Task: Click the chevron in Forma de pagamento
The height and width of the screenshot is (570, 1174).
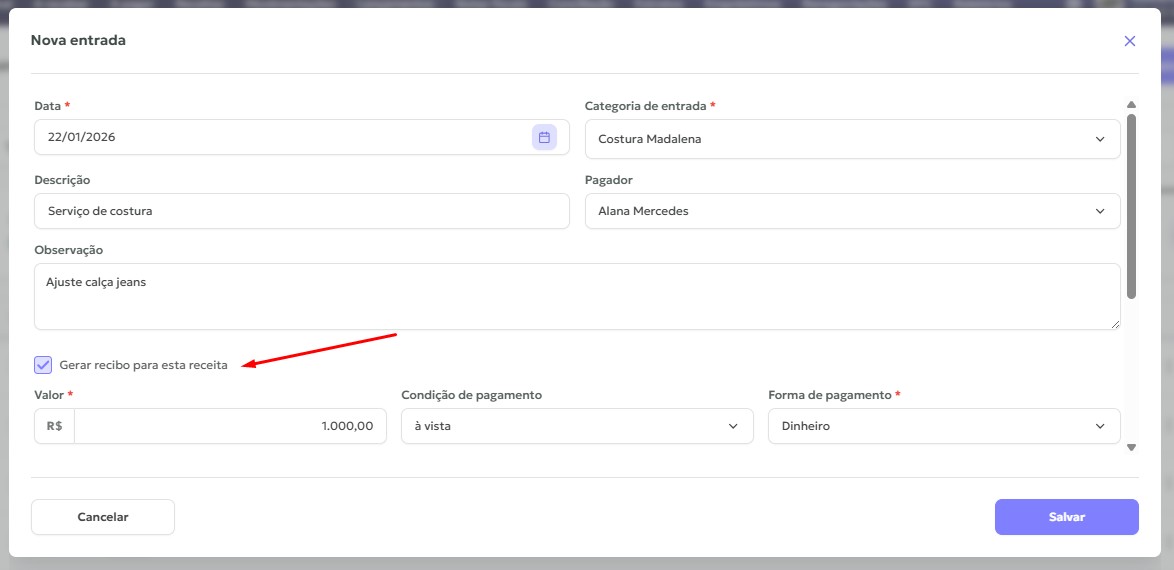Action: 1100,427
